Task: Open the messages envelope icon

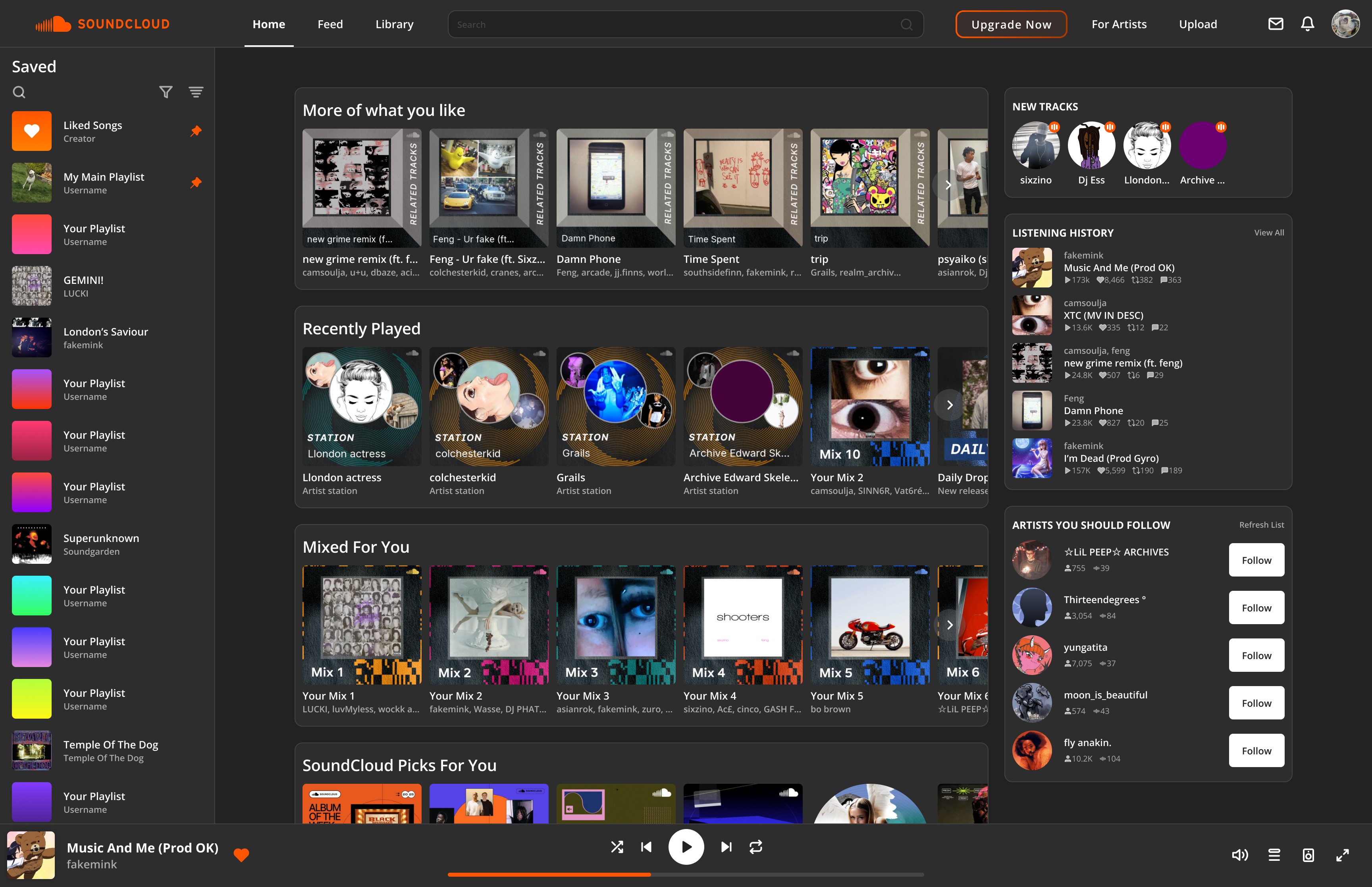Action: (1275, 24)
